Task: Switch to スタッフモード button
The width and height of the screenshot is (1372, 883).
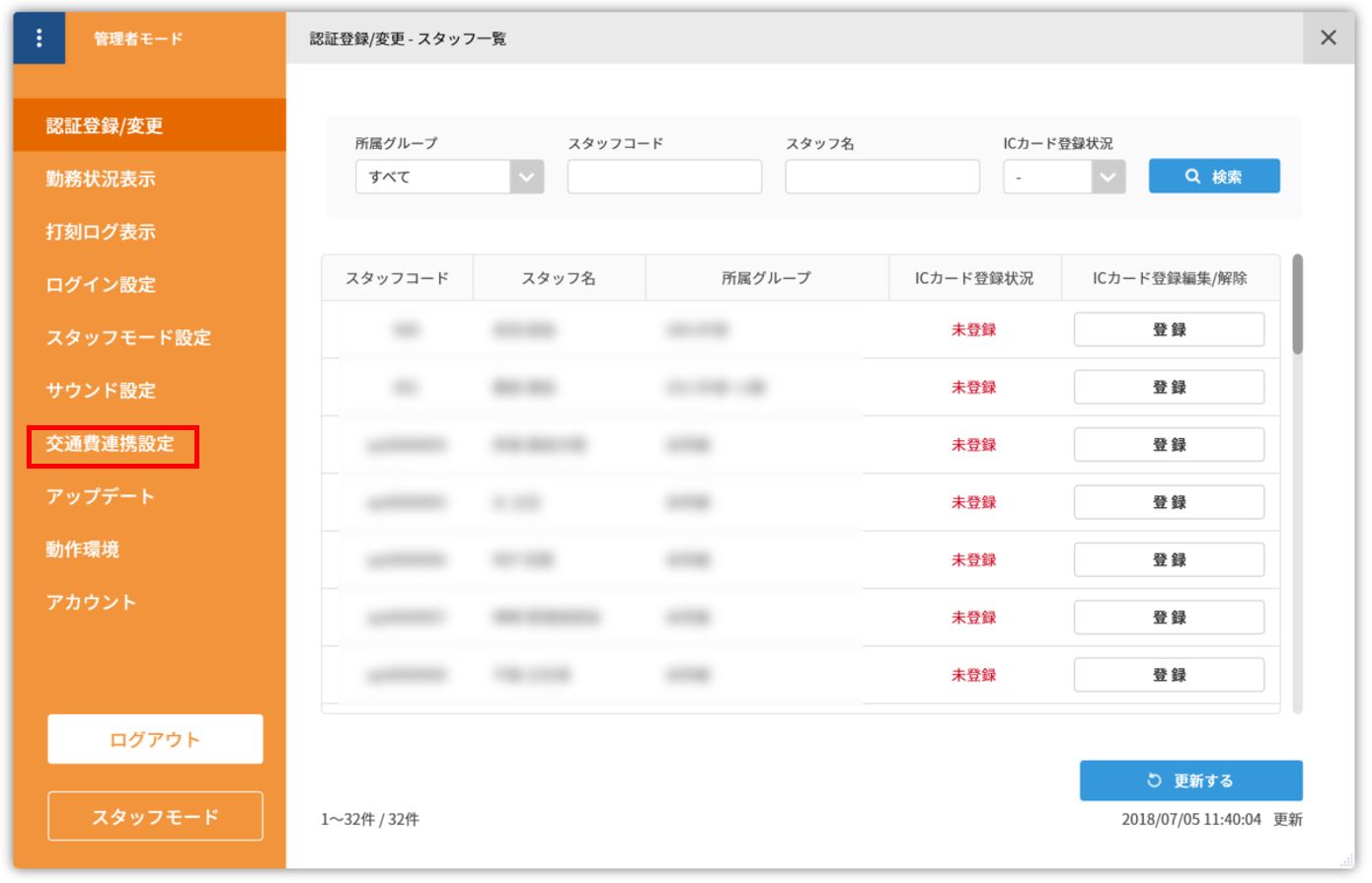Action: (155, 817)
